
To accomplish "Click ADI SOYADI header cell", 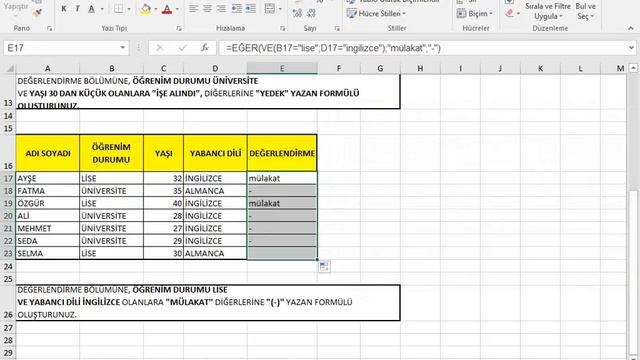I will [47, 153].
